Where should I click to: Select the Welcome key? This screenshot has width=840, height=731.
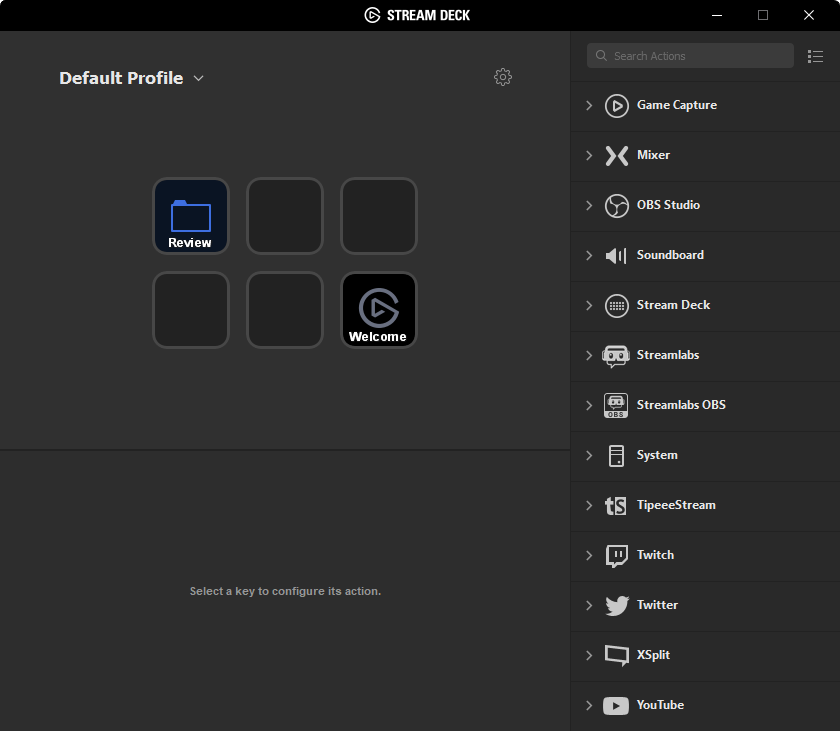point(379,310)
